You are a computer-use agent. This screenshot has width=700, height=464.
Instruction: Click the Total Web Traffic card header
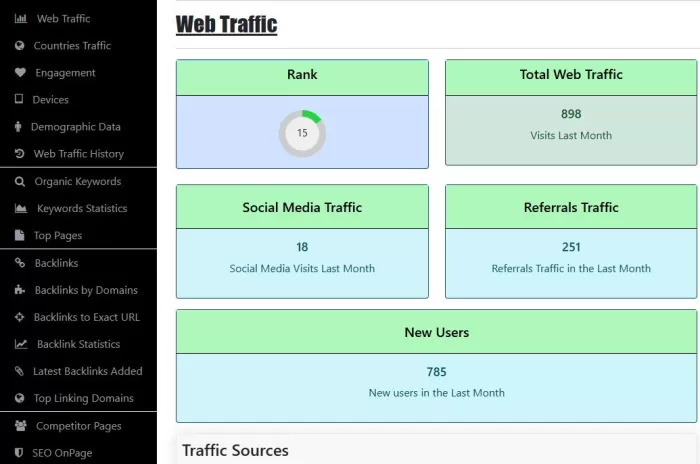[571, 77]
